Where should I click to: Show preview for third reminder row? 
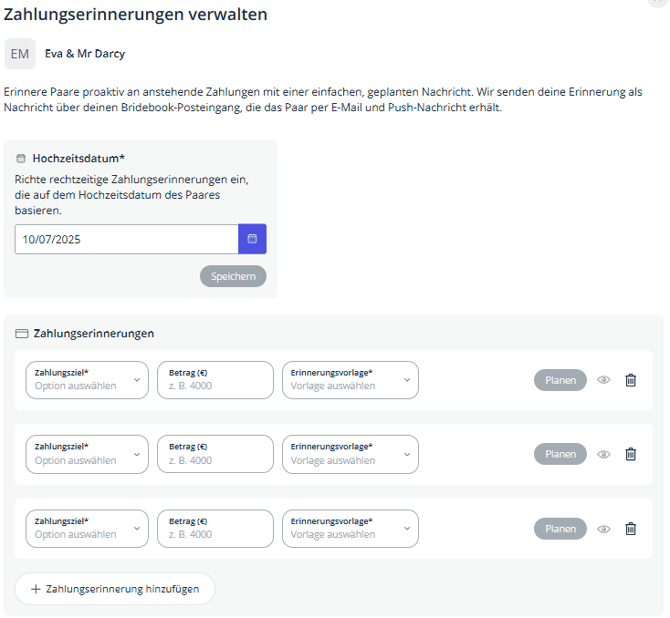(x=603, y=528)
